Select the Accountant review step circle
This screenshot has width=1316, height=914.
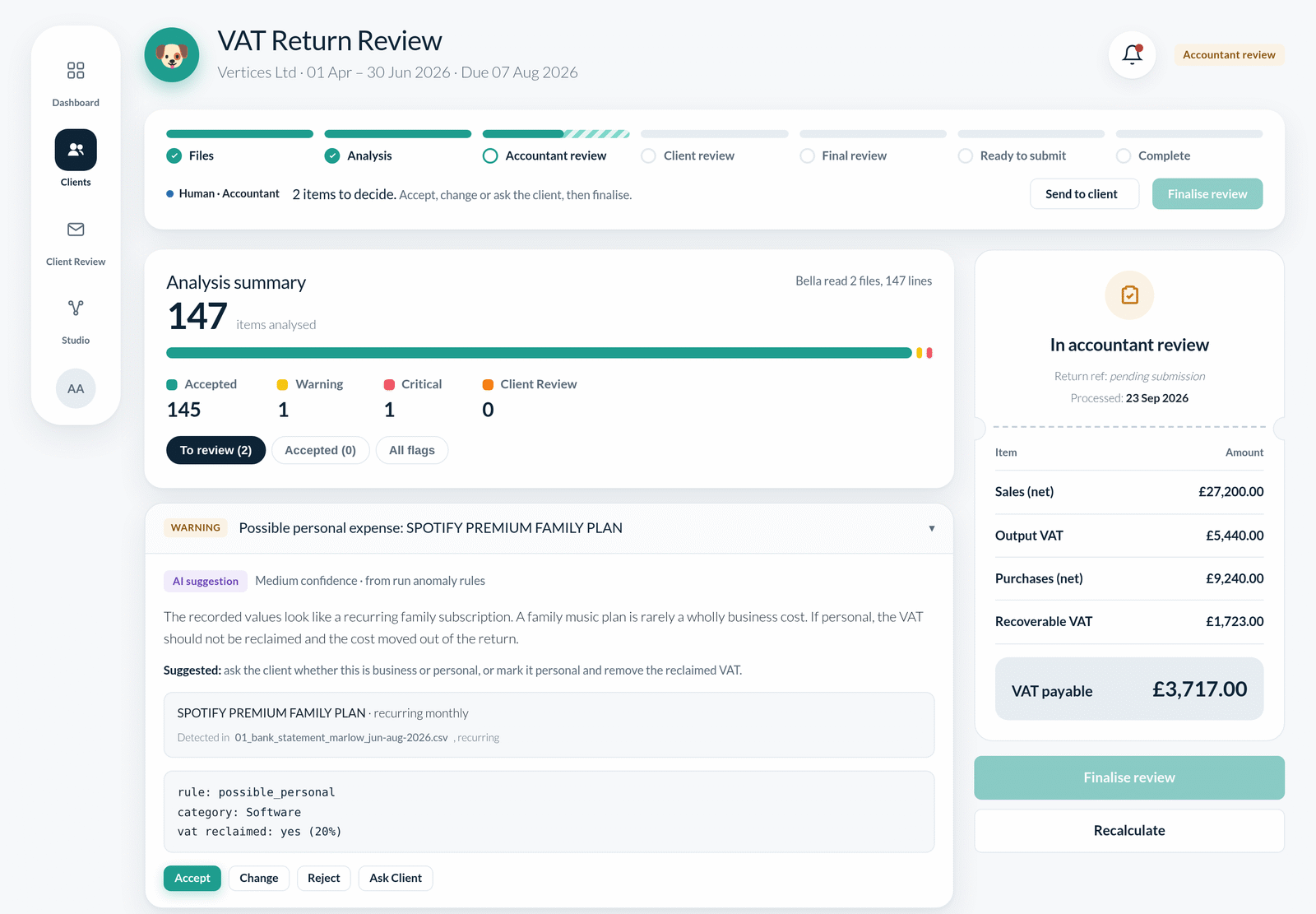click(490, 155)
